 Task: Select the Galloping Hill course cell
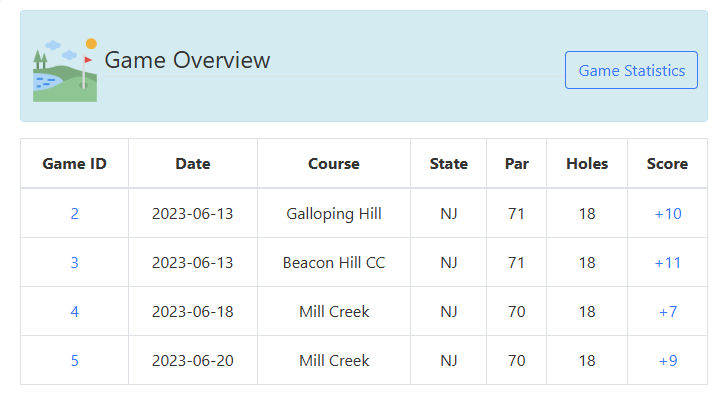(333, 214)
